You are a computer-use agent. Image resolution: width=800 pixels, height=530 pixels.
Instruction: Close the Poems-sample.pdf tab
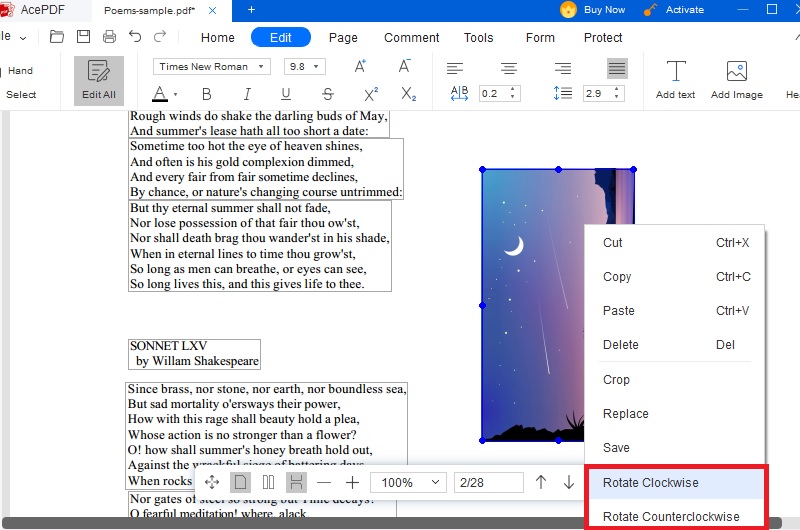coord(213,10)
